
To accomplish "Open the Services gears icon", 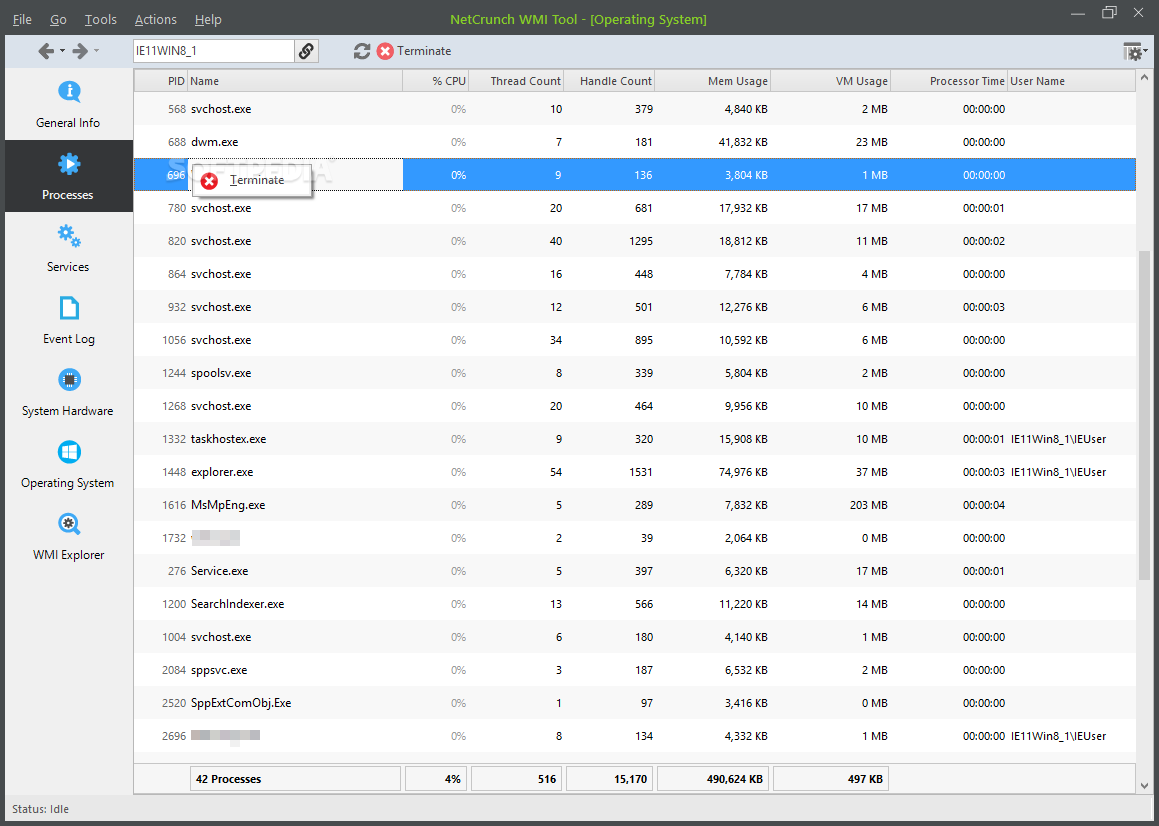I will pos(69,236).
